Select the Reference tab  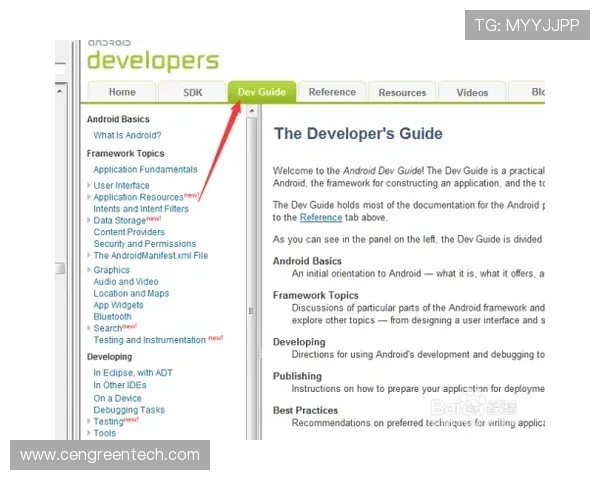(x=332, y=92)
